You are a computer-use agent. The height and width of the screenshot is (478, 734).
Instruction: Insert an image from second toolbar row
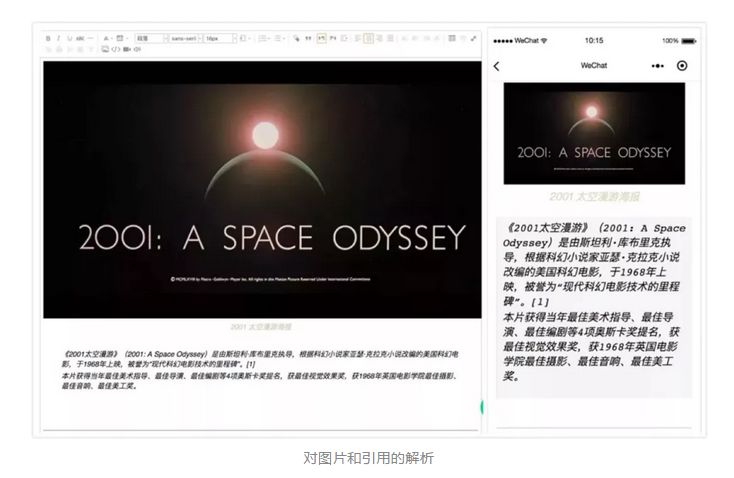(x=105, y=49)
